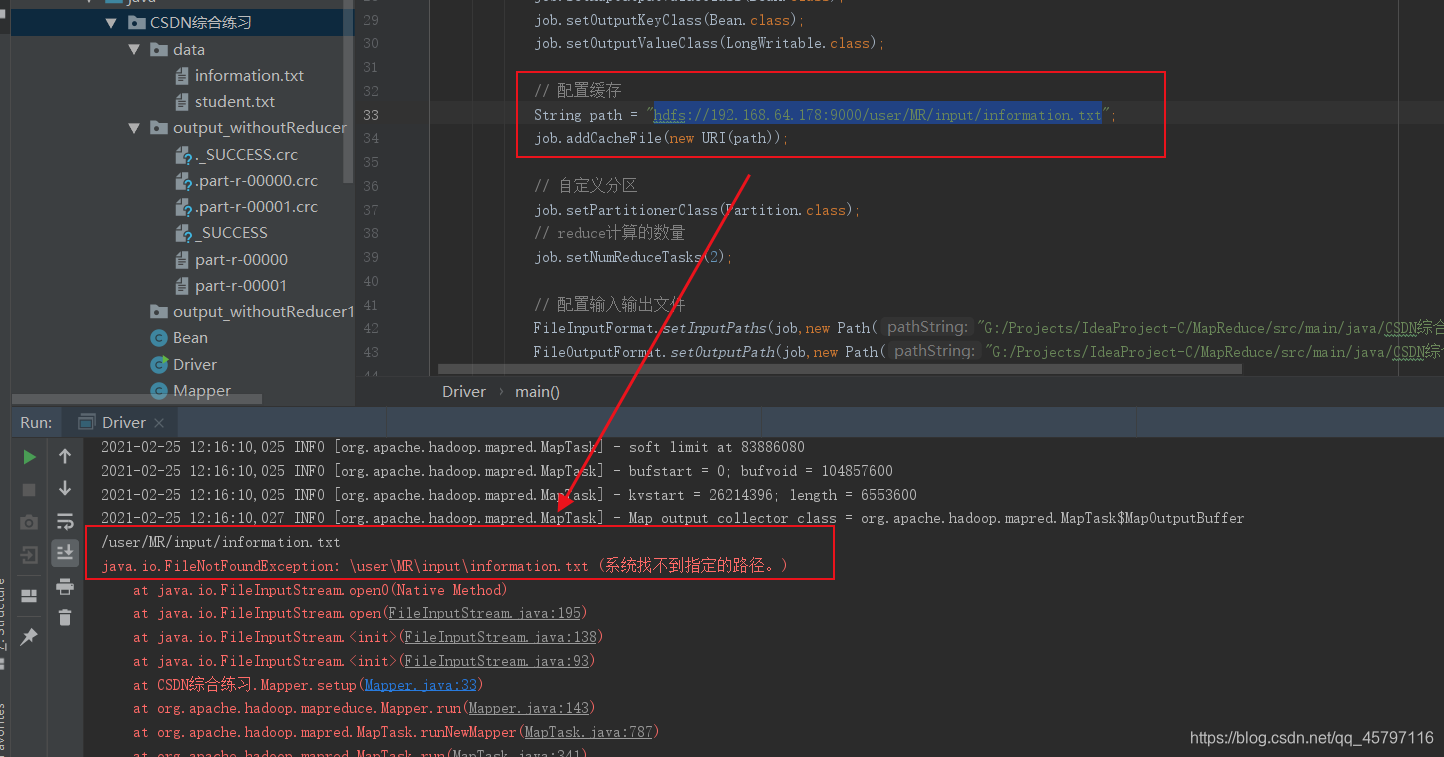Toggle Scroll to End of console
The image size is (1444, 757).
pyautogui.click(x=65, y=552)
